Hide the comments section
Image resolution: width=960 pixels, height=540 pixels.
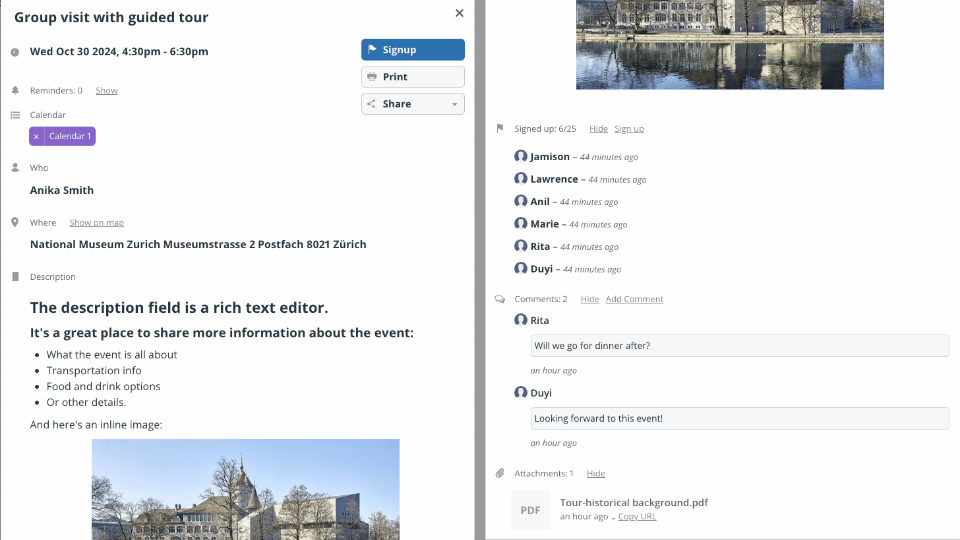590,299
